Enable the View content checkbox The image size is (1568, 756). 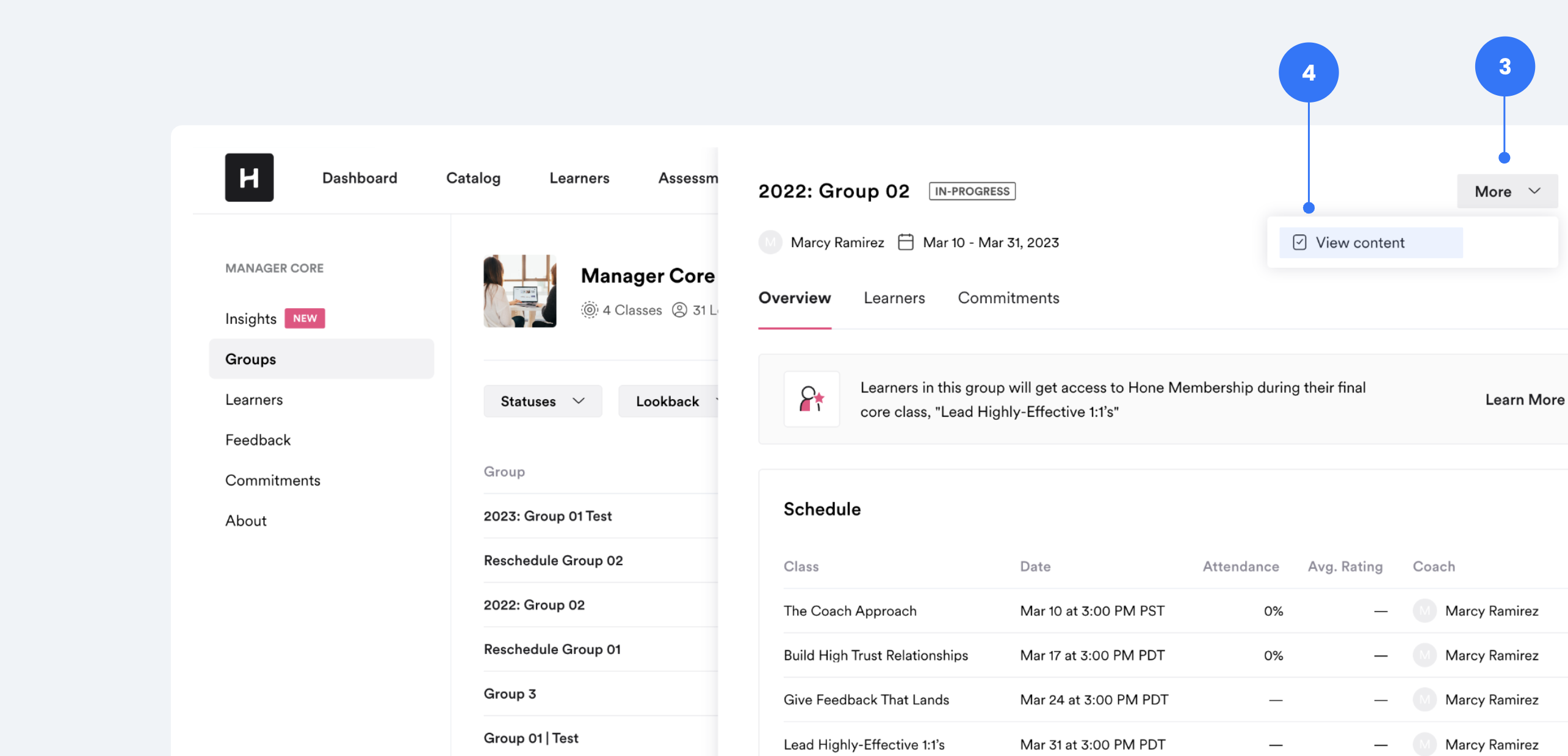point(1299,242)
